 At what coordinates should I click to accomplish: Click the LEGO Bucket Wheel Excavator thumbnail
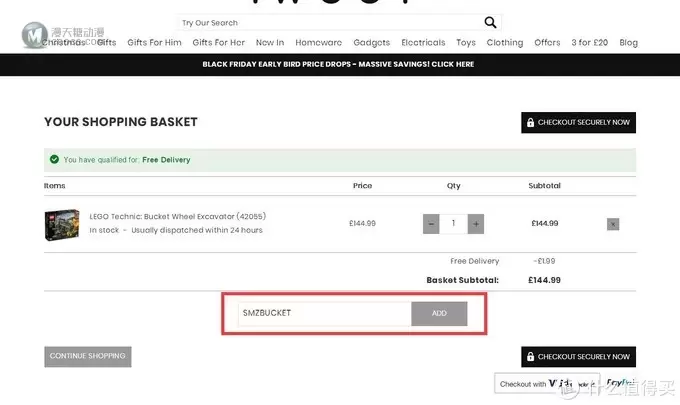(62, 225)
